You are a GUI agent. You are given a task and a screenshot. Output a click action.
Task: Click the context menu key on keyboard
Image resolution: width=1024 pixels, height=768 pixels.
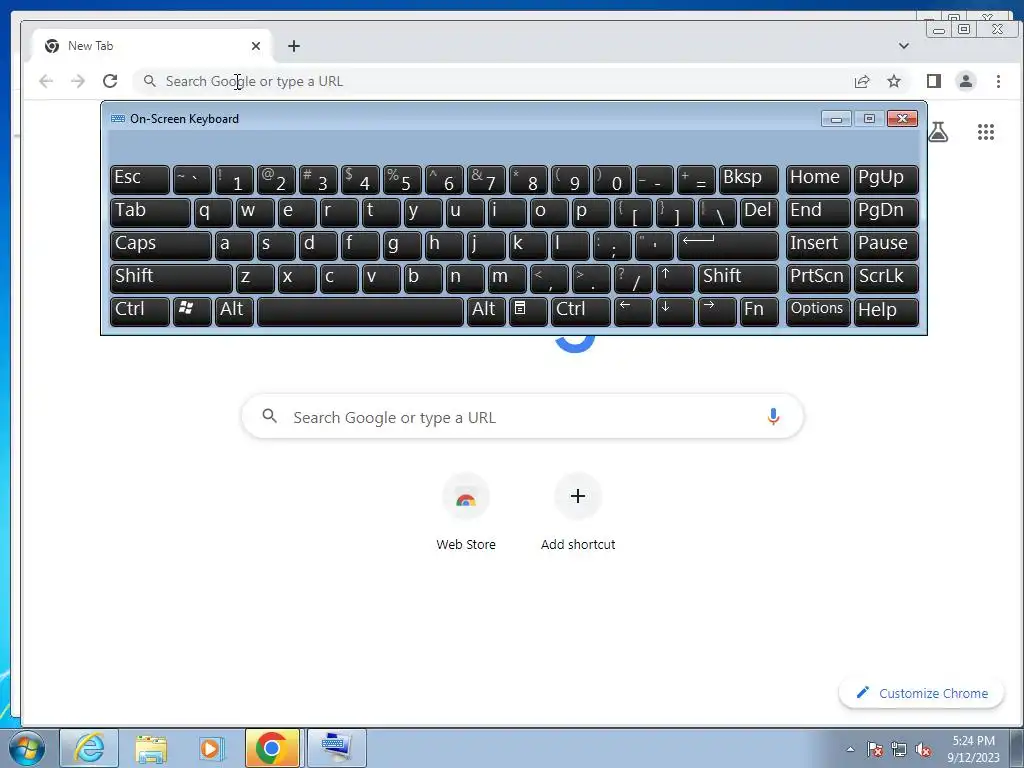click(528, 311)
